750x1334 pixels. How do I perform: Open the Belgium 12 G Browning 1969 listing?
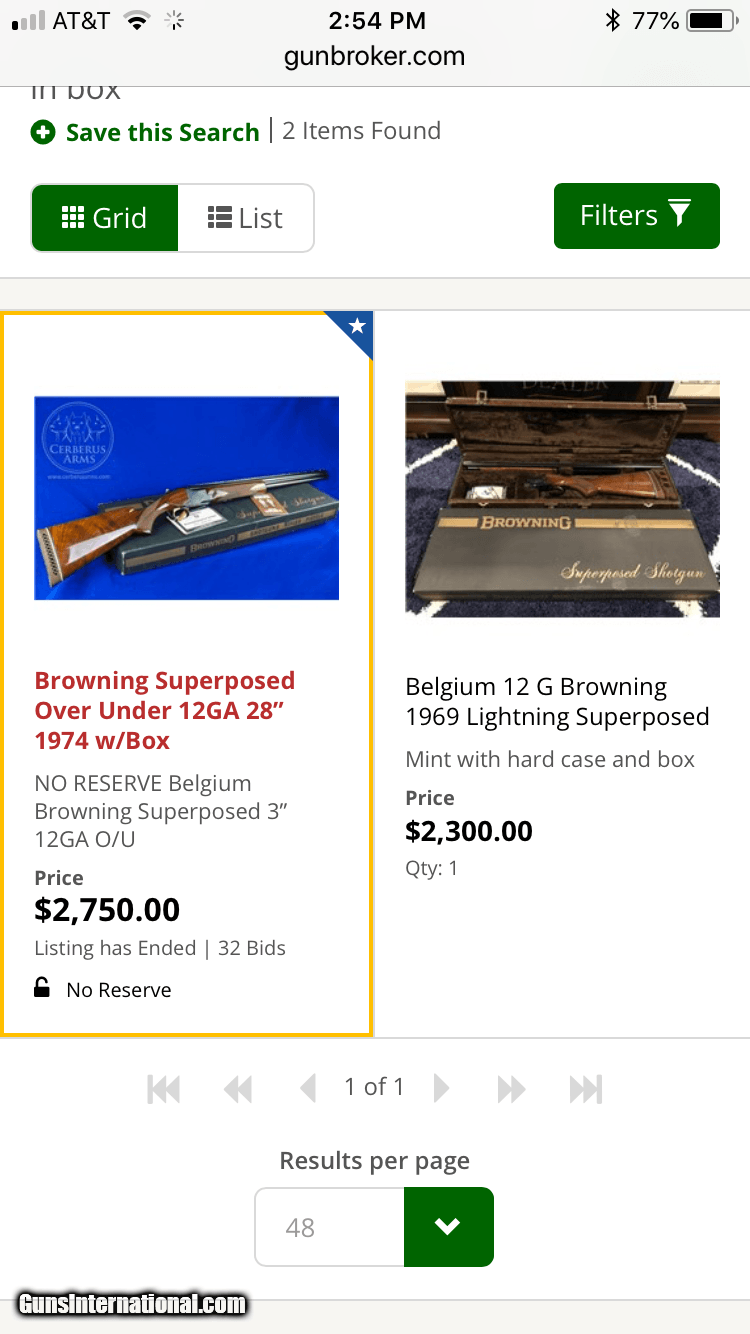coord(557,702)
